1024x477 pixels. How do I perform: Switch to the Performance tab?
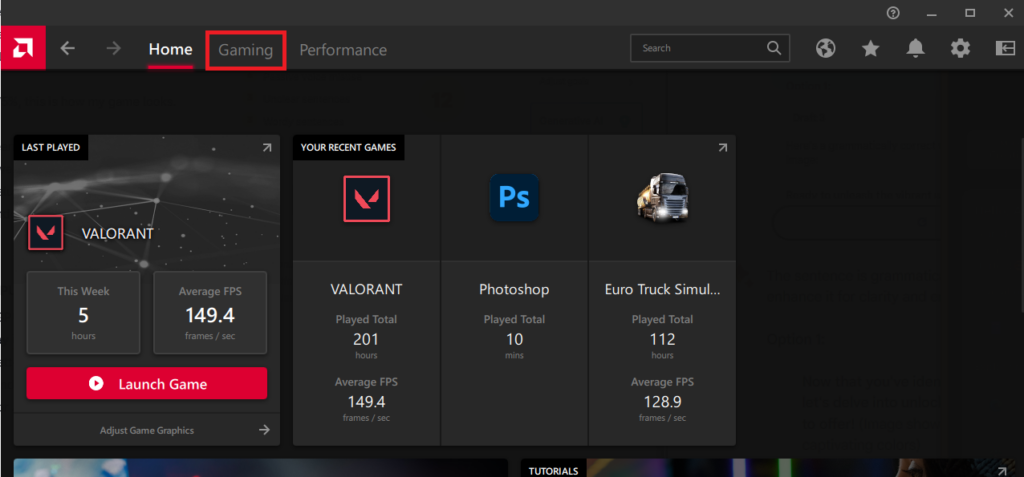point(343,50)
